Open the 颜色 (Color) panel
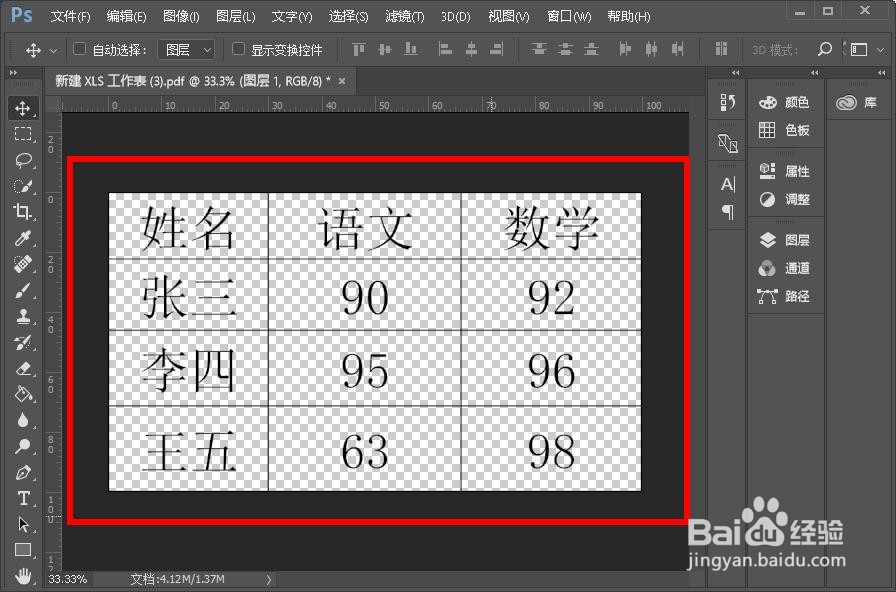 tap(786, 101)
